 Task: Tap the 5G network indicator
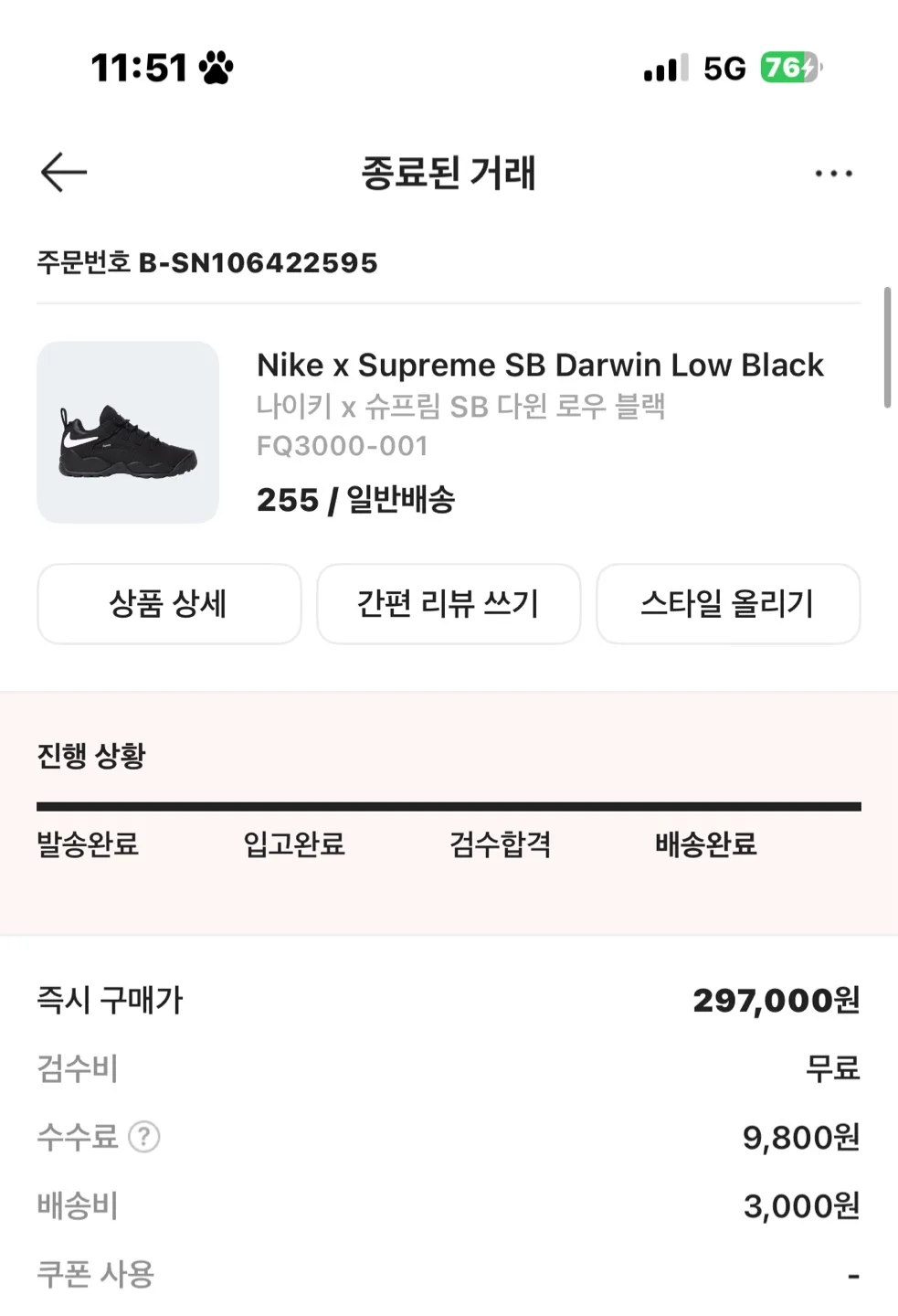click(724, 69)
